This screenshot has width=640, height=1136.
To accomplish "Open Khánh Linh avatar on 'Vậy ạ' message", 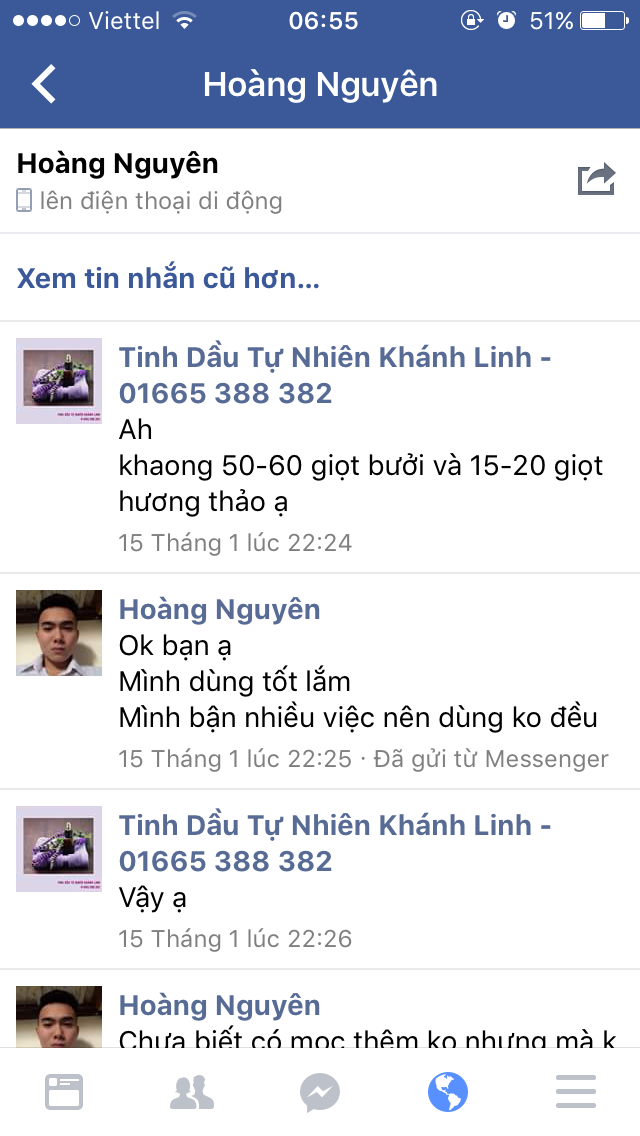I will point(59,849).
